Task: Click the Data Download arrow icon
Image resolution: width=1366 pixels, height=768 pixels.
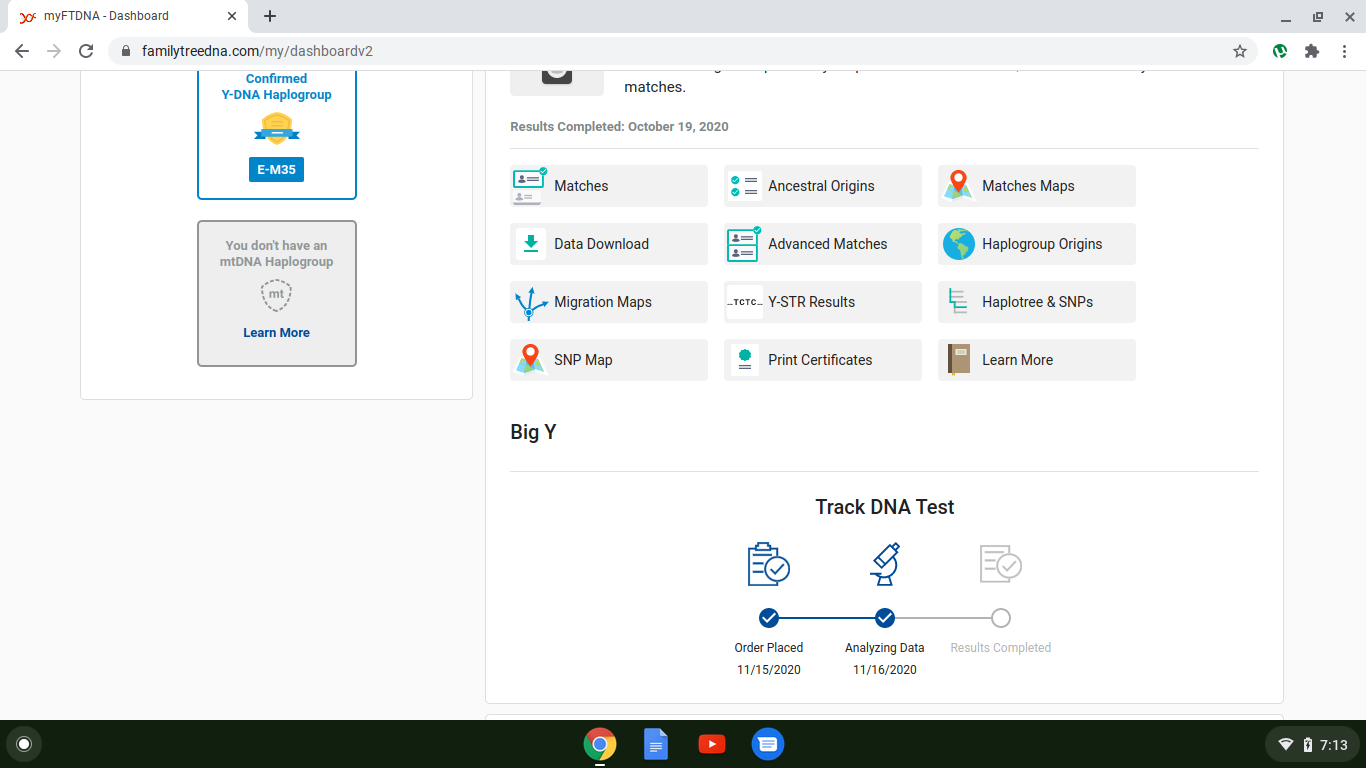Action: point(531,244)
